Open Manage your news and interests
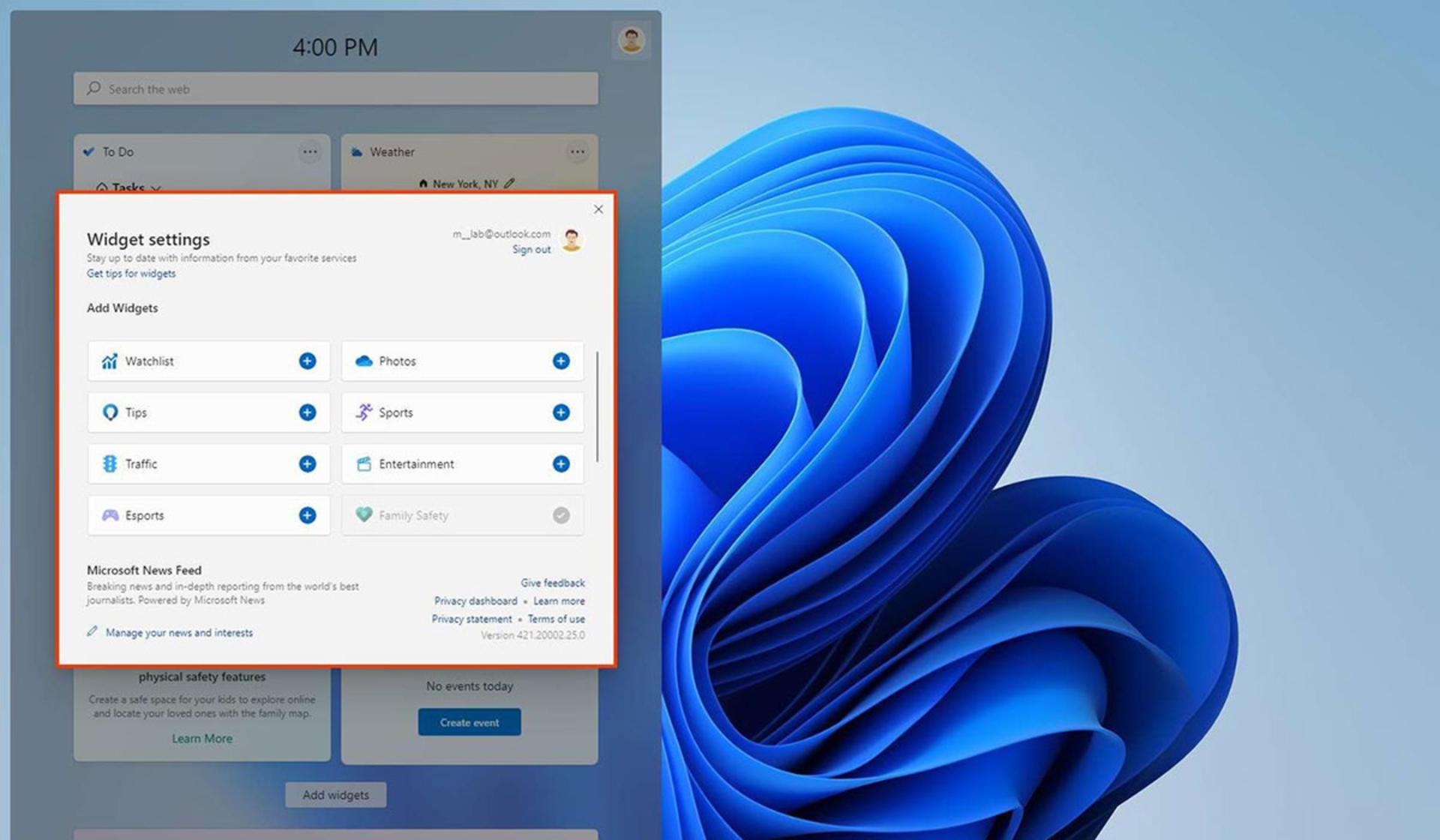This screenshot has height=840, width=1440. pos(179,633)
